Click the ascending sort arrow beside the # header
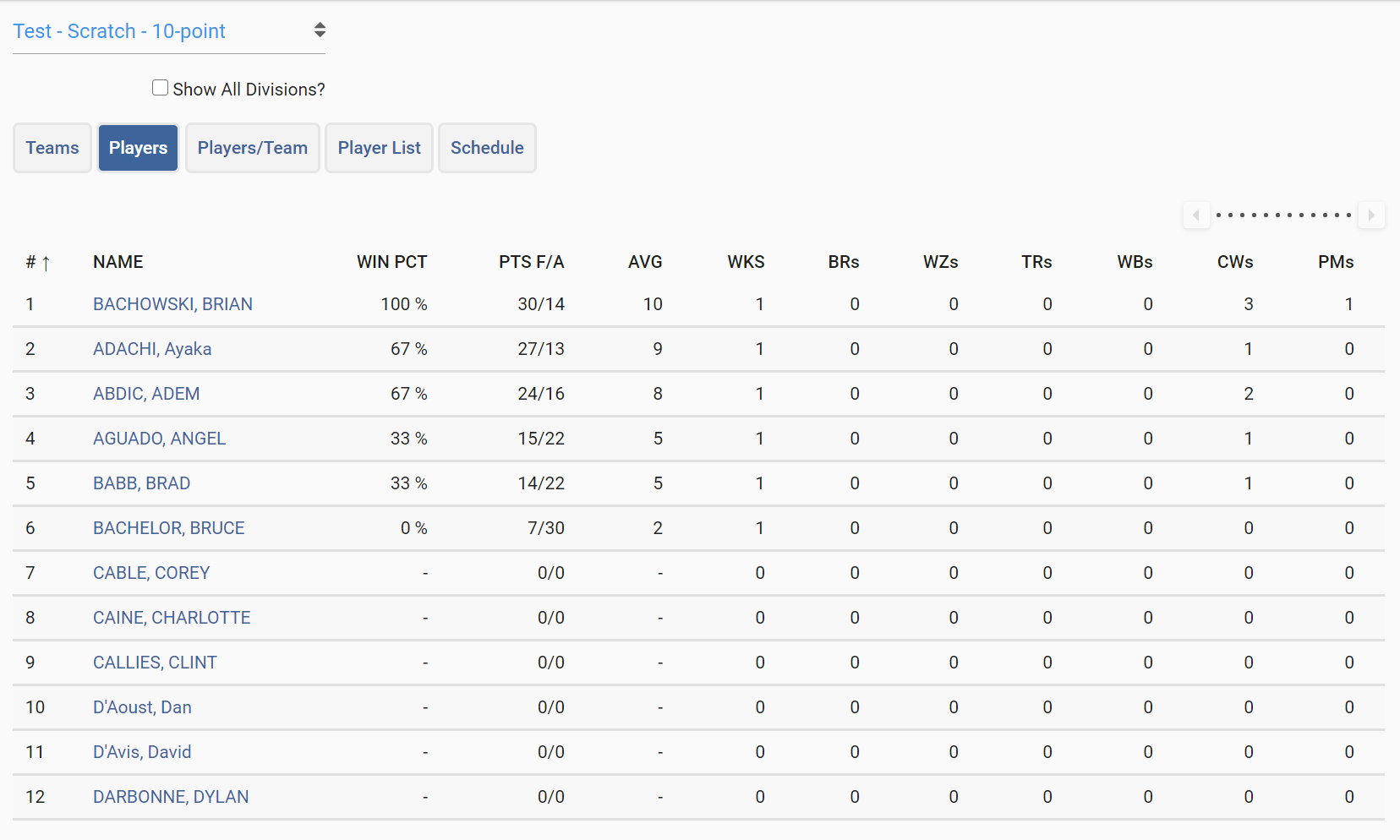Screen dimensions: 1400x840 coord(46,263)
